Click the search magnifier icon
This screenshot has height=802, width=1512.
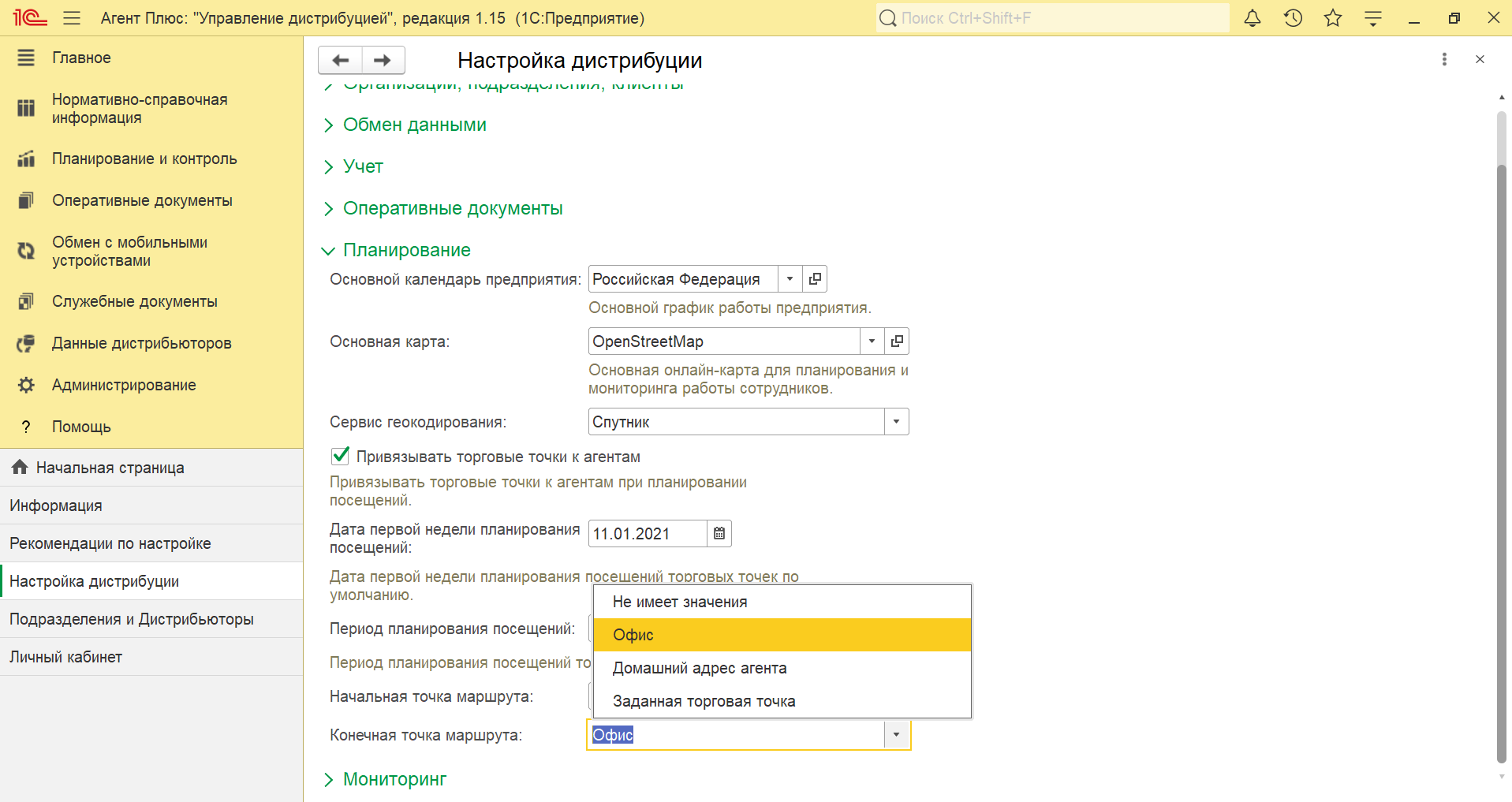[888, 18]
